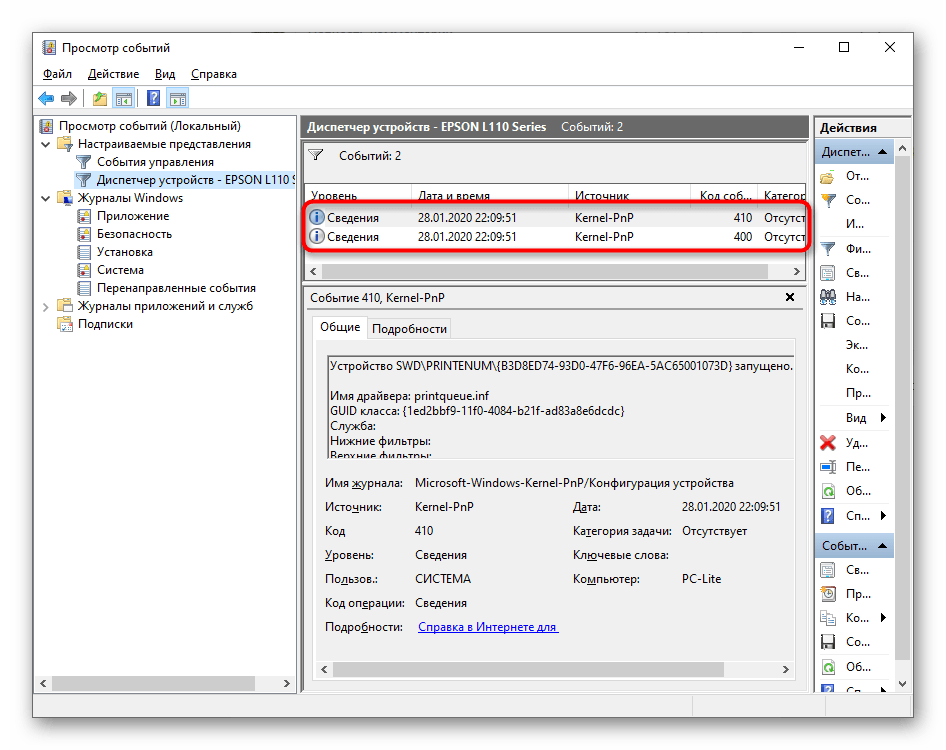Click the red X delete action icon

click(828, 443)
